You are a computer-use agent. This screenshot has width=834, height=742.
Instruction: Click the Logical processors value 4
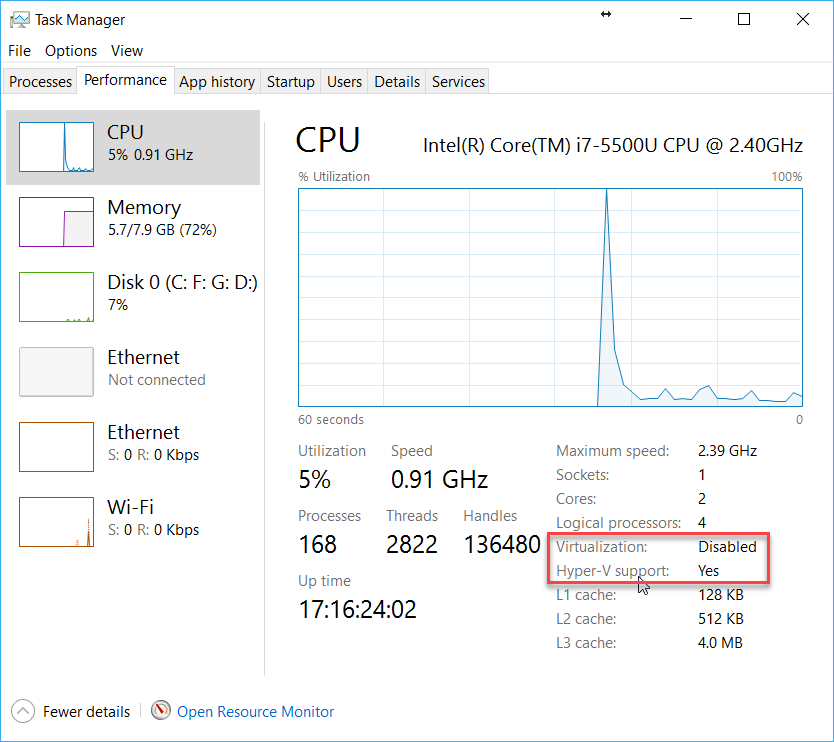702,522
